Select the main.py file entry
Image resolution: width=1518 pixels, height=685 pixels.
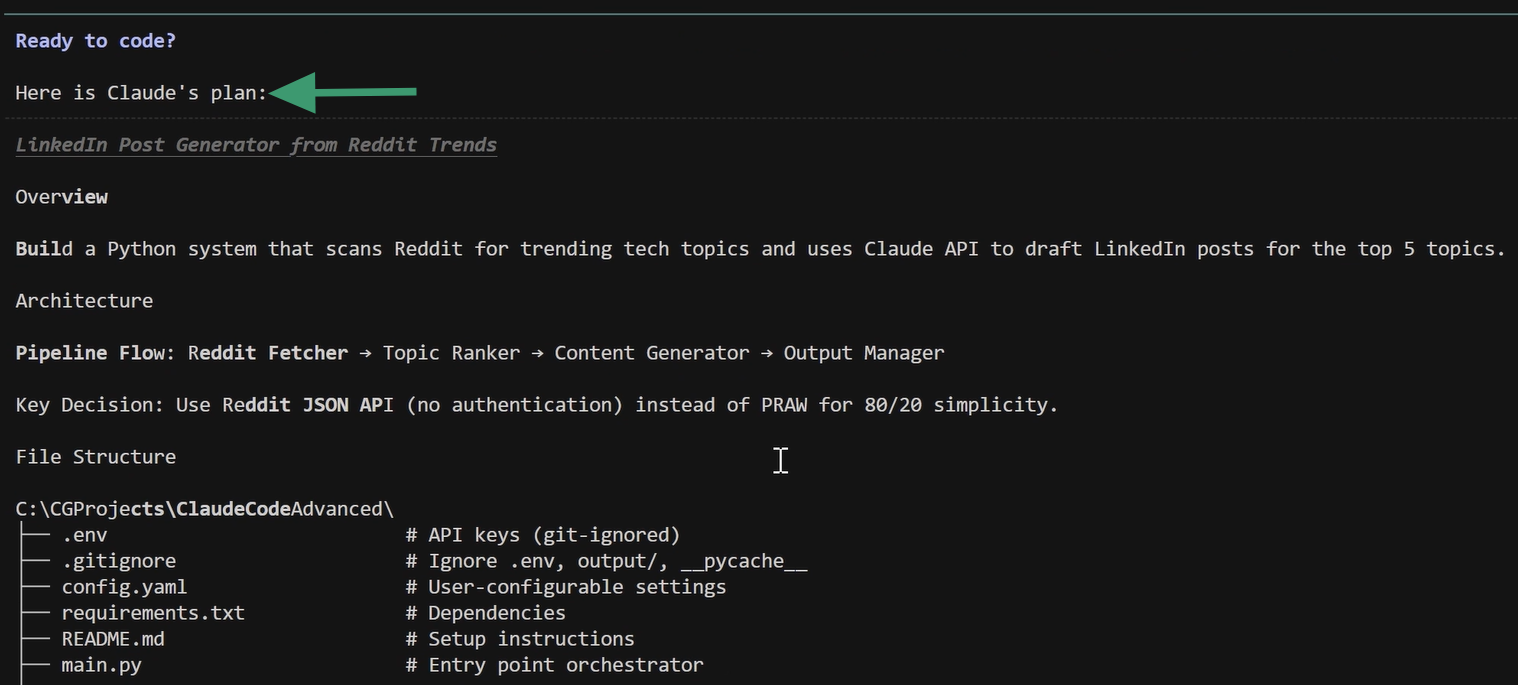coord(101,665)
